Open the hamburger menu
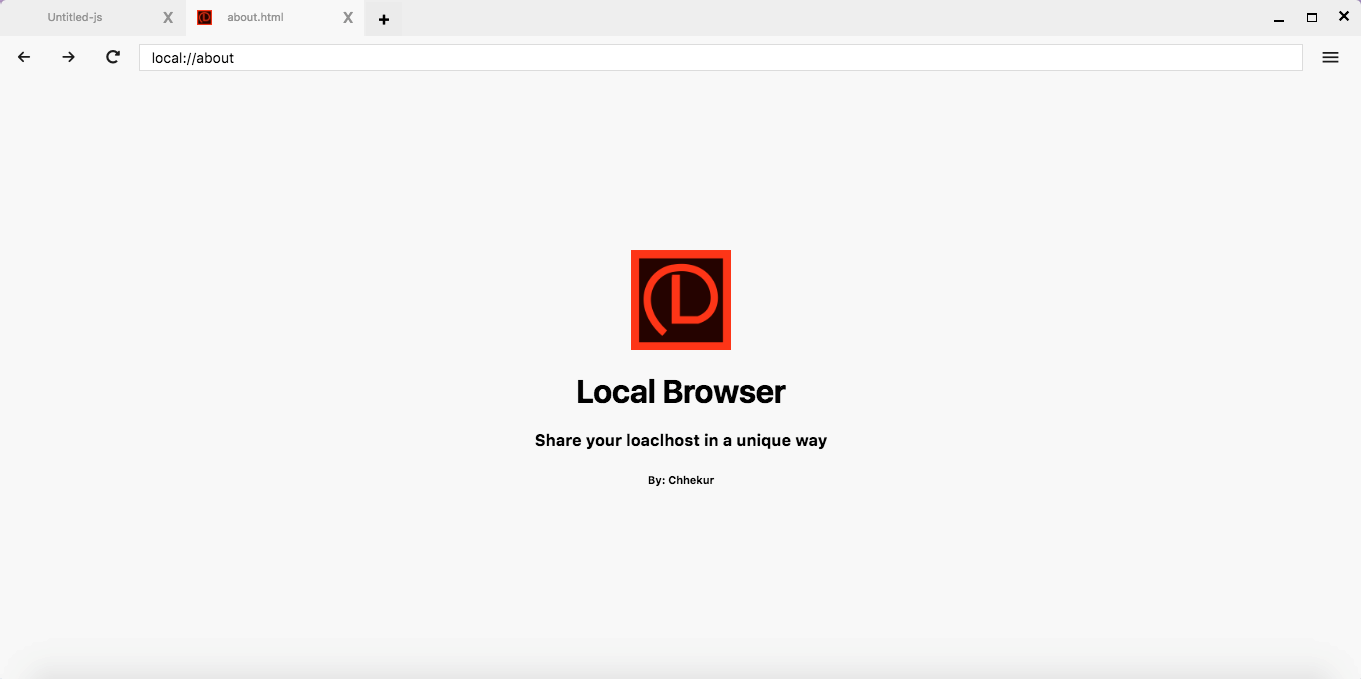Image resolution: width=1361 pixels, height=679 pixels. pyautogui.click(x=1330, y=58)
